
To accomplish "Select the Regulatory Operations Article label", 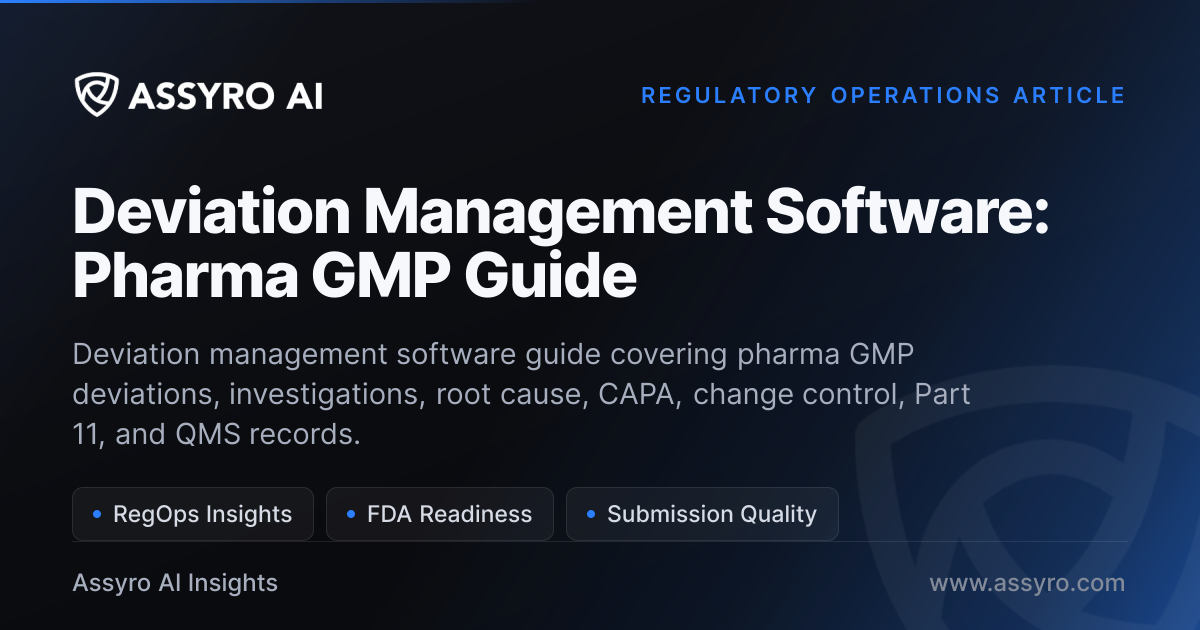I will (883, 96).
